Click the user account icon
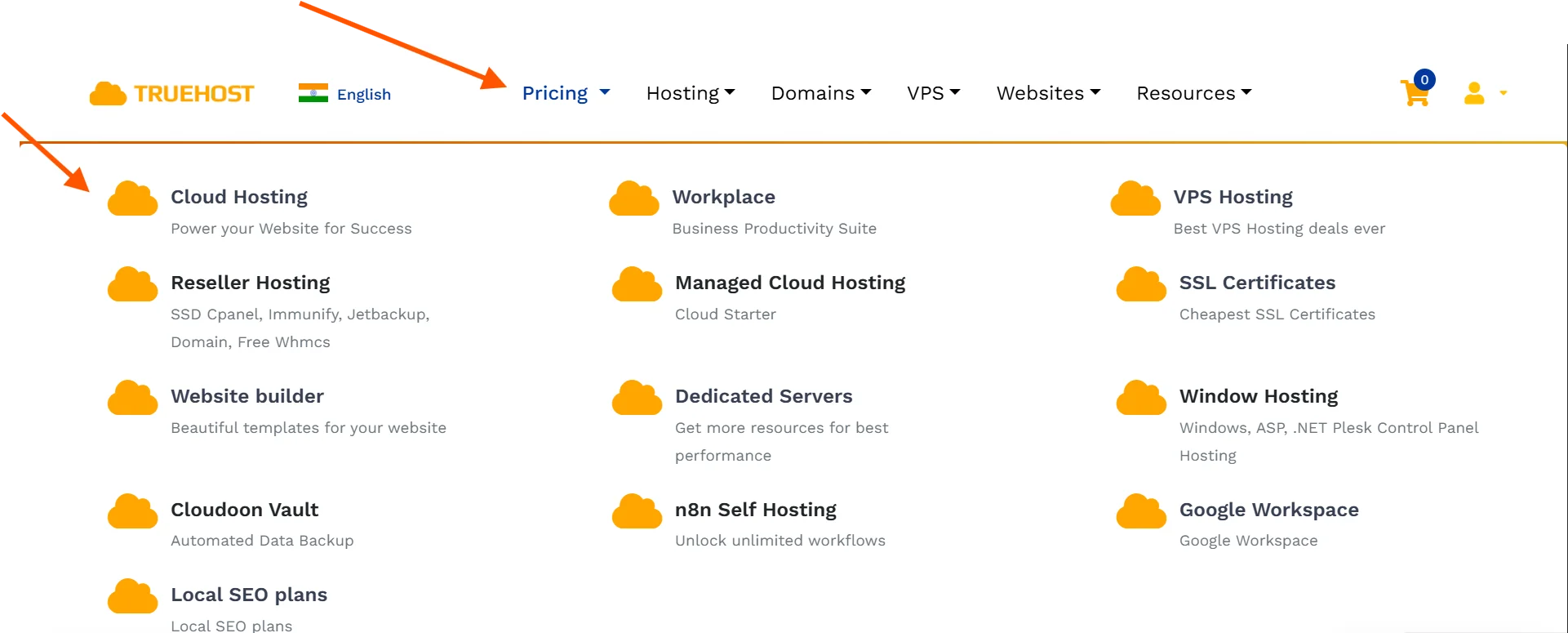 tap(1474, 93)
